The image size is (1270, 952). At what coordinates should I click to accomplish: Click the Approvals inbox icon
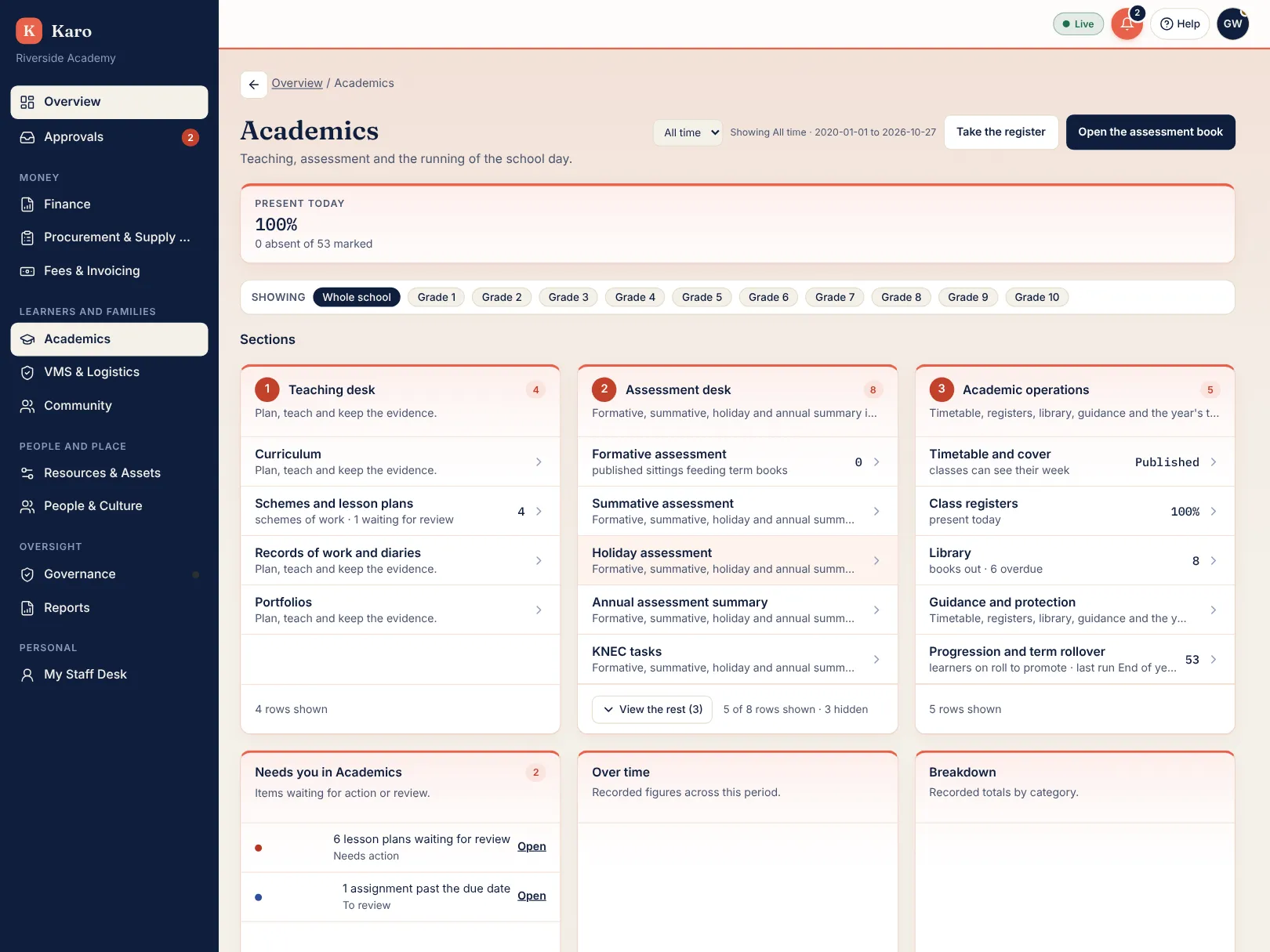pos(27,137)
